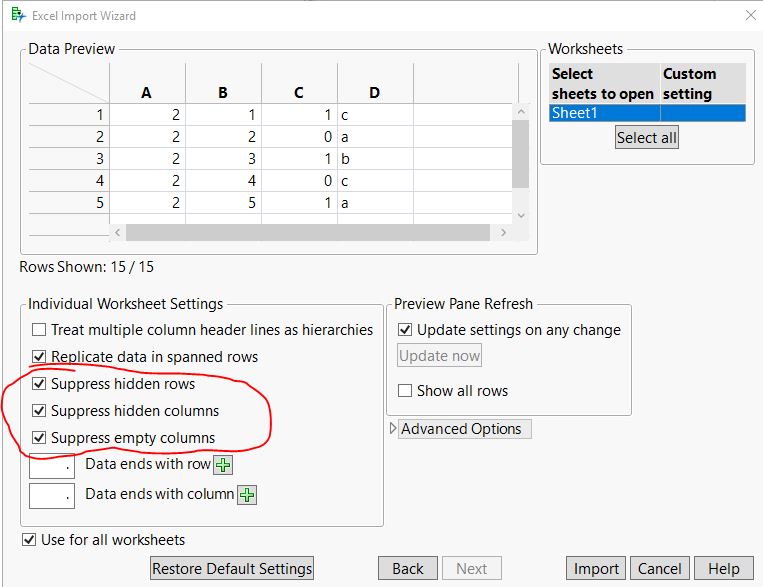Toggle Suppress hidden rows checkbox
The width and height of the screenshot is (763, 587).
point(39,384)
